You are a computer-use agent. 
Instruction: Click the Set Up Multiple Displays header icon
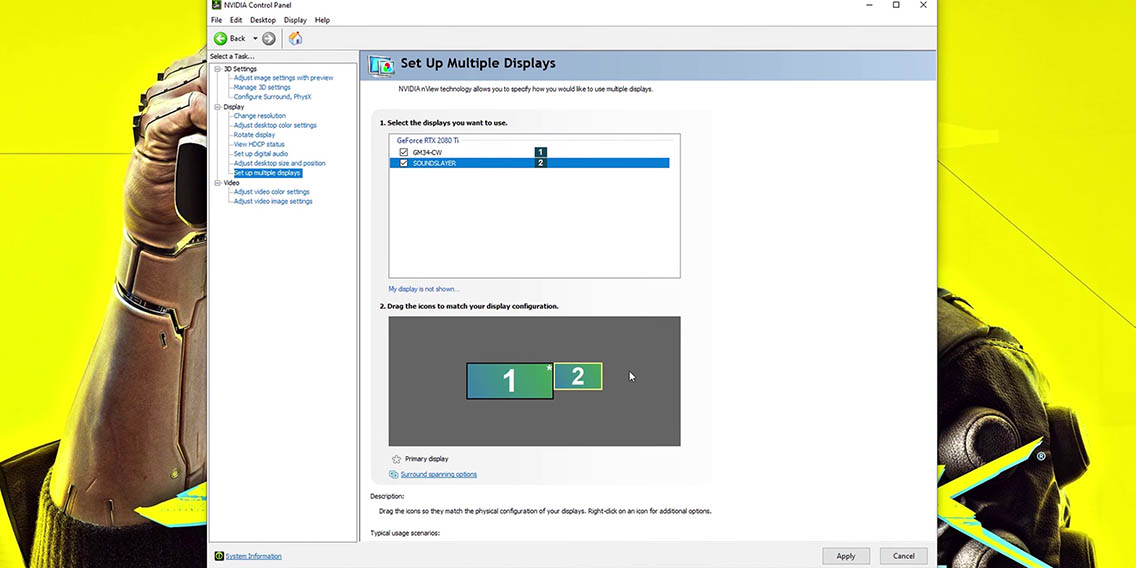382,65
